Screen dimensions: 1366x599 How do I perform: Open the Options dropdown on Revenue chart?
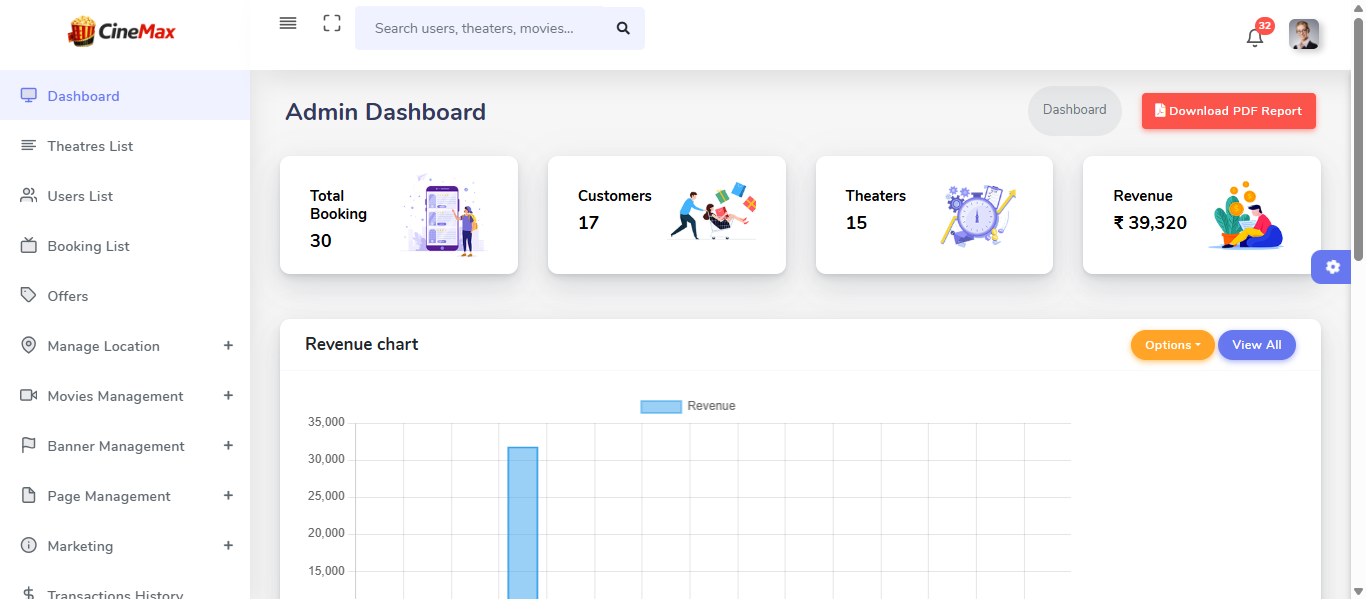click(x=1172, y=344)
